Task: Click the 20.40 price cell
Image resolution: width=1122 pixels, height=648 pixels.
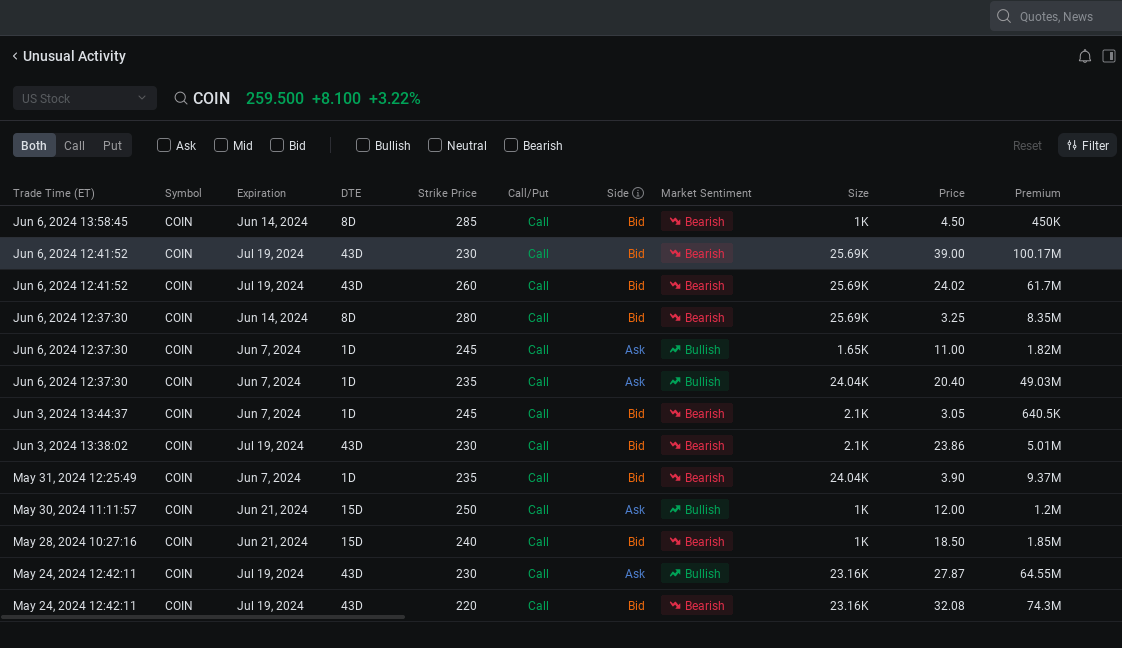Action: point(949,382)
